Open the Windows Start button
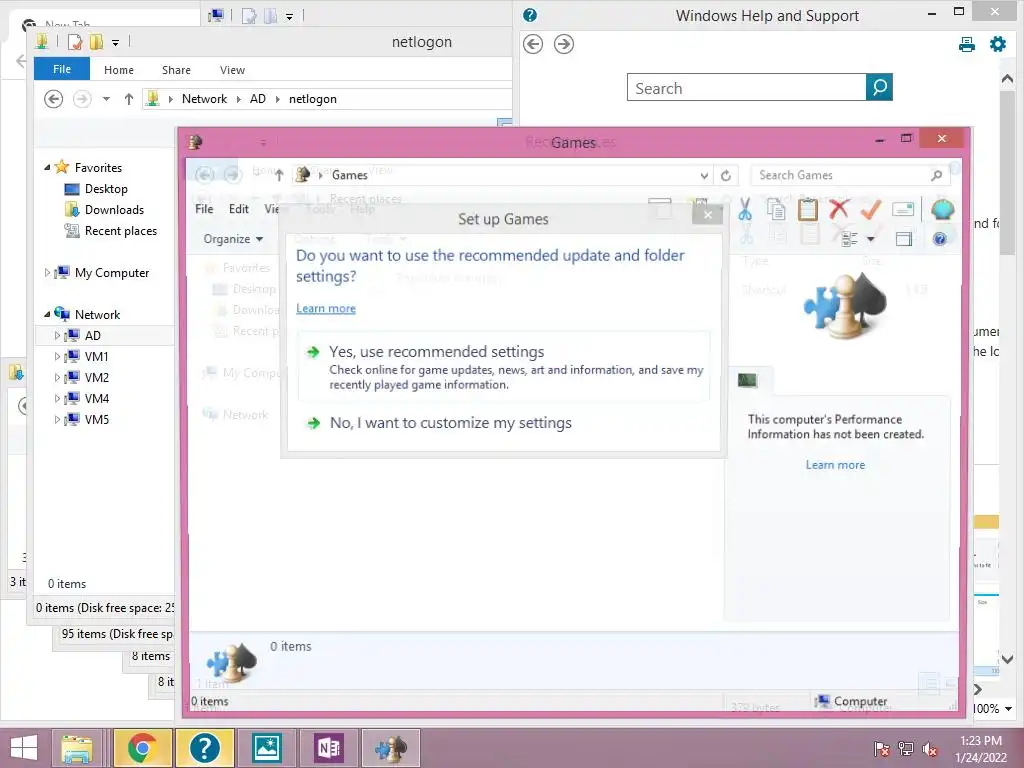Image resolution: width=1024 pixels, height=768 pixels. coord(24,748)
